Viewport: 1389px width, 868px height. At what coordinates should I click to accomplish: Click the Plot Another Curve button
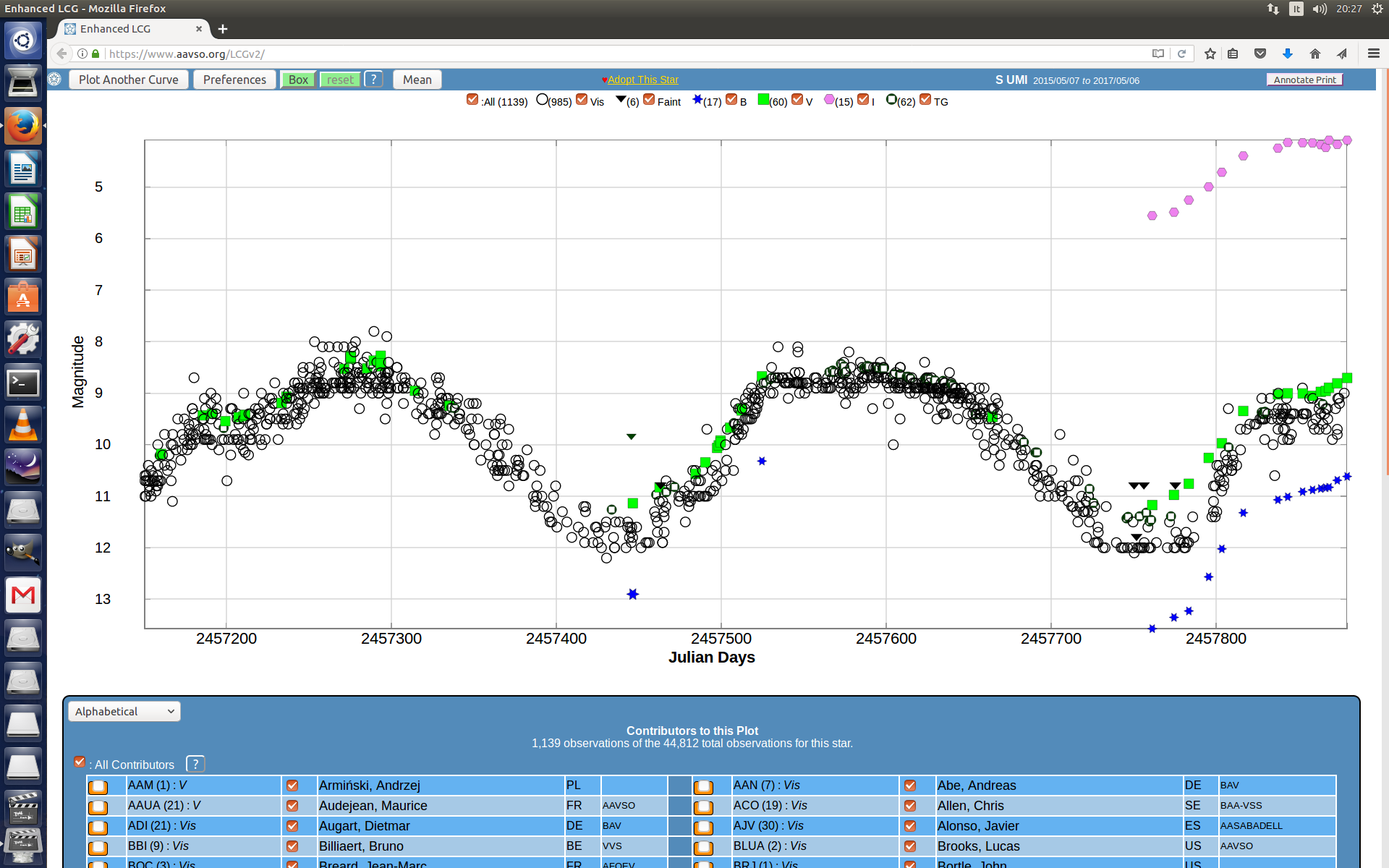(129, 80)
